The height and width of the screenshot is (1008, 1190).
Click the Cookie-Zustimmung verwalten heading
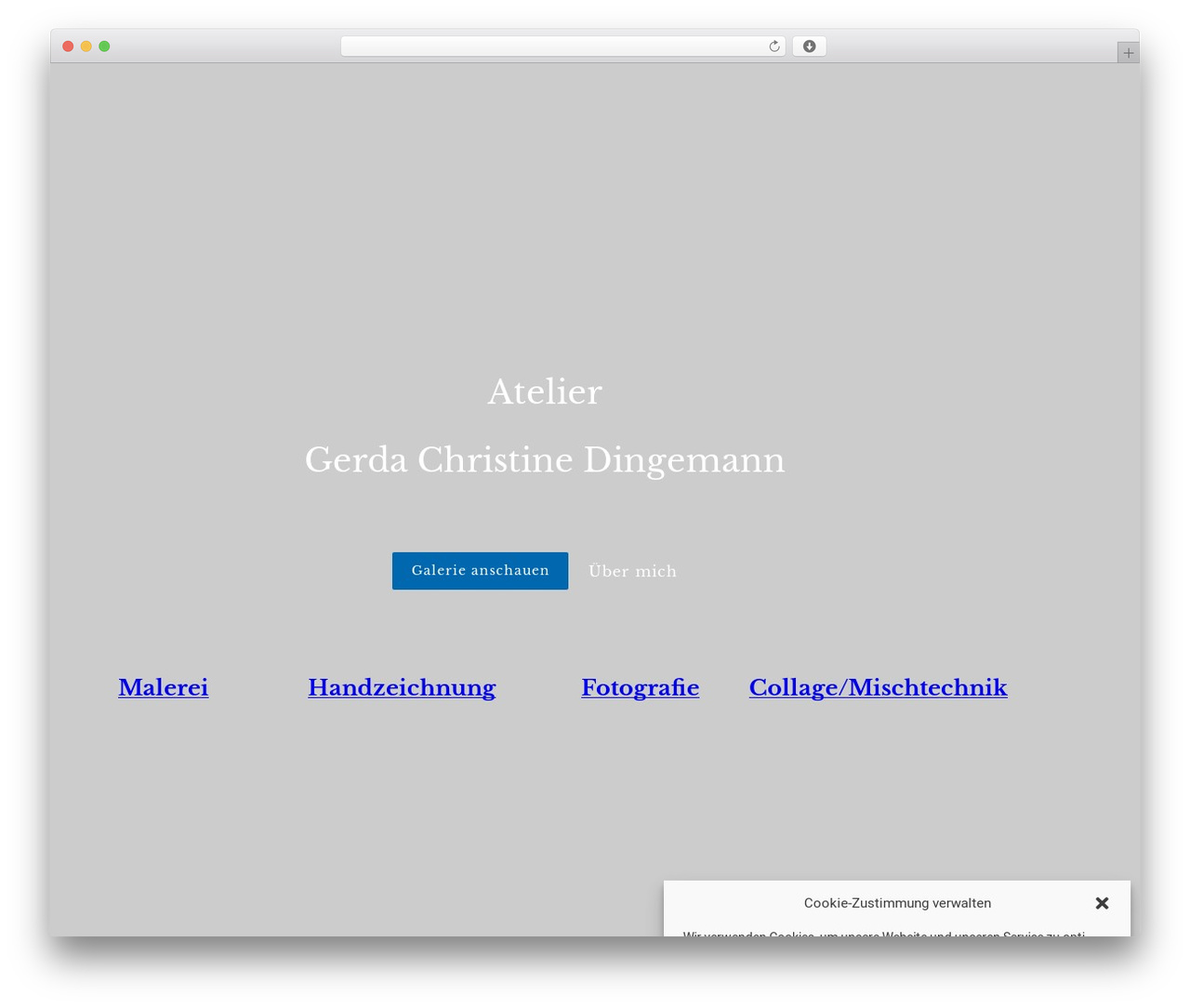coord(897,903)
